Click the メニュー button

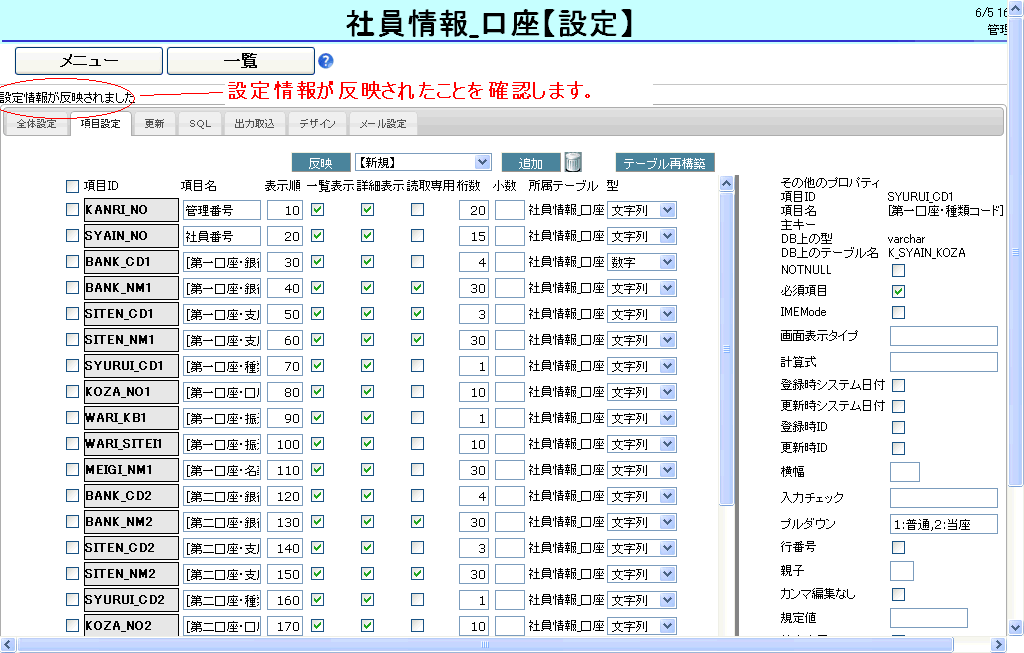(x=89, y=61)
